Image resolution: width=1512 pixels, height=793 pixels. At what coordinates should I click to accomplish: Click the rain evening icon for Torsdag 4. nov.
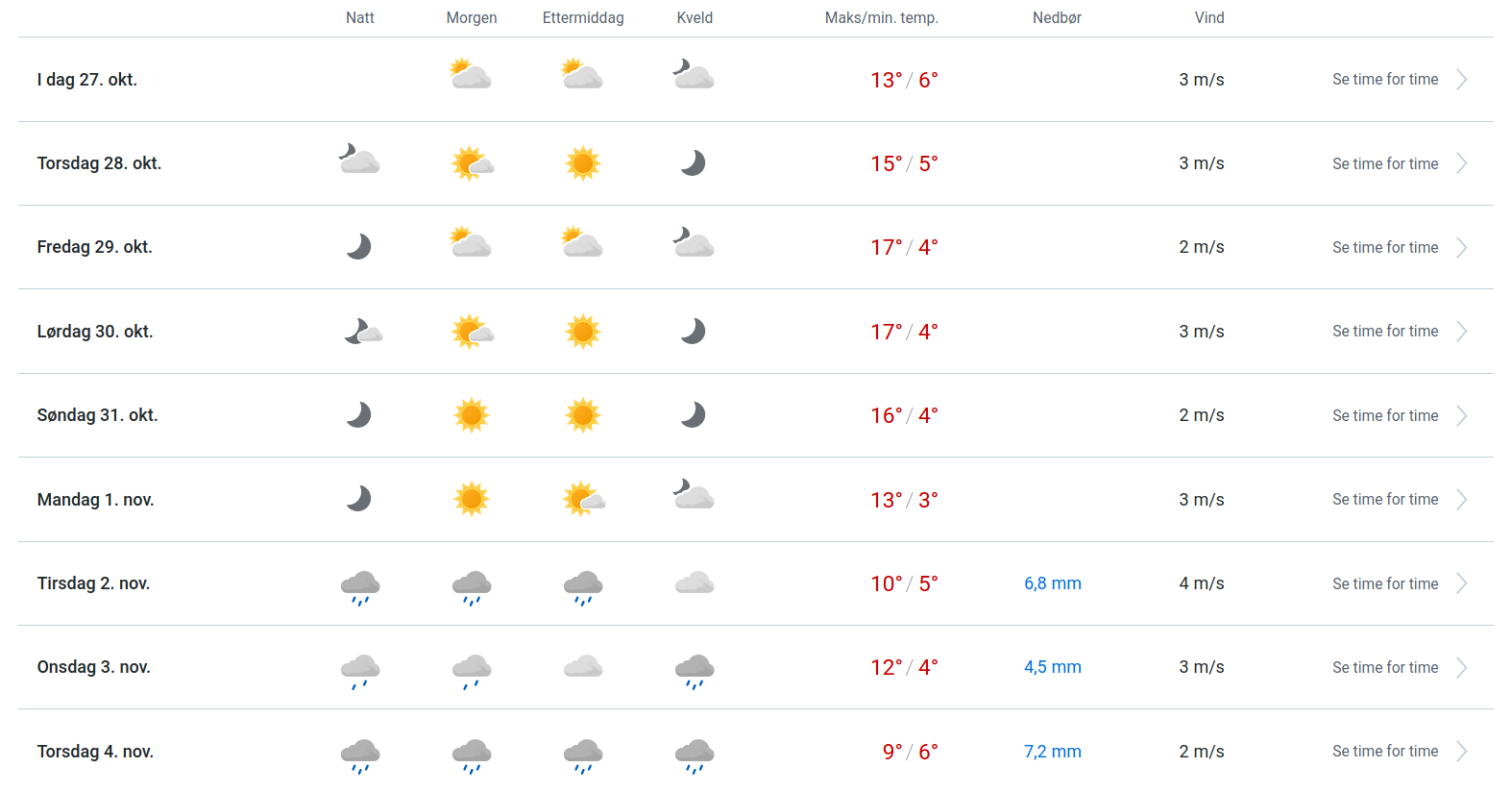[x=695, y=755]
